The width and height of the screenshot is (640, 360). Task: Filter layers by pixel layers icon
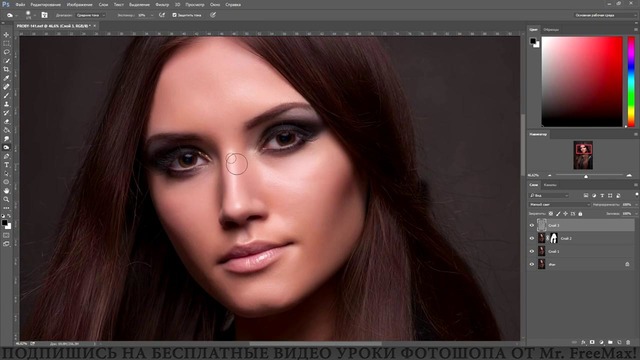[586, 196]
